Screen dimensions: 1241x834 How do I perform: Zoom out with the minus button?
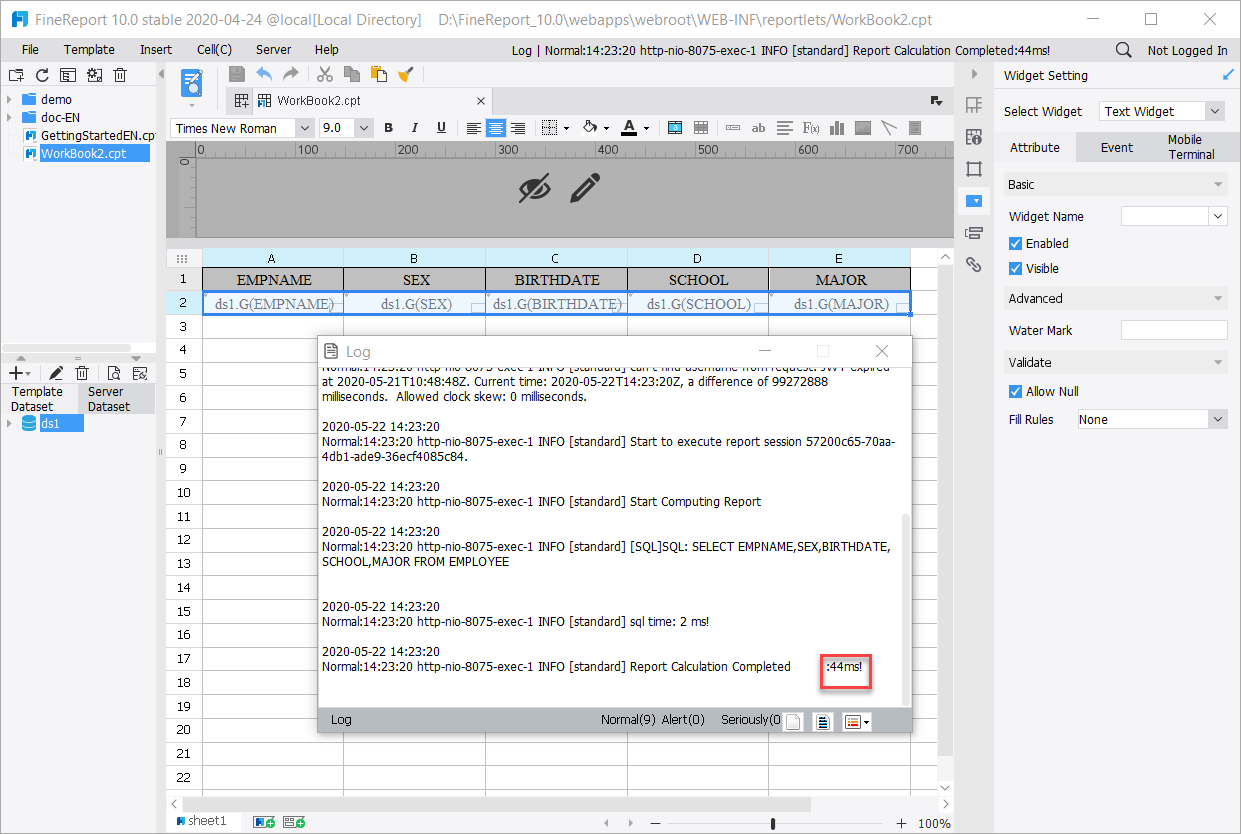[655, 823]
